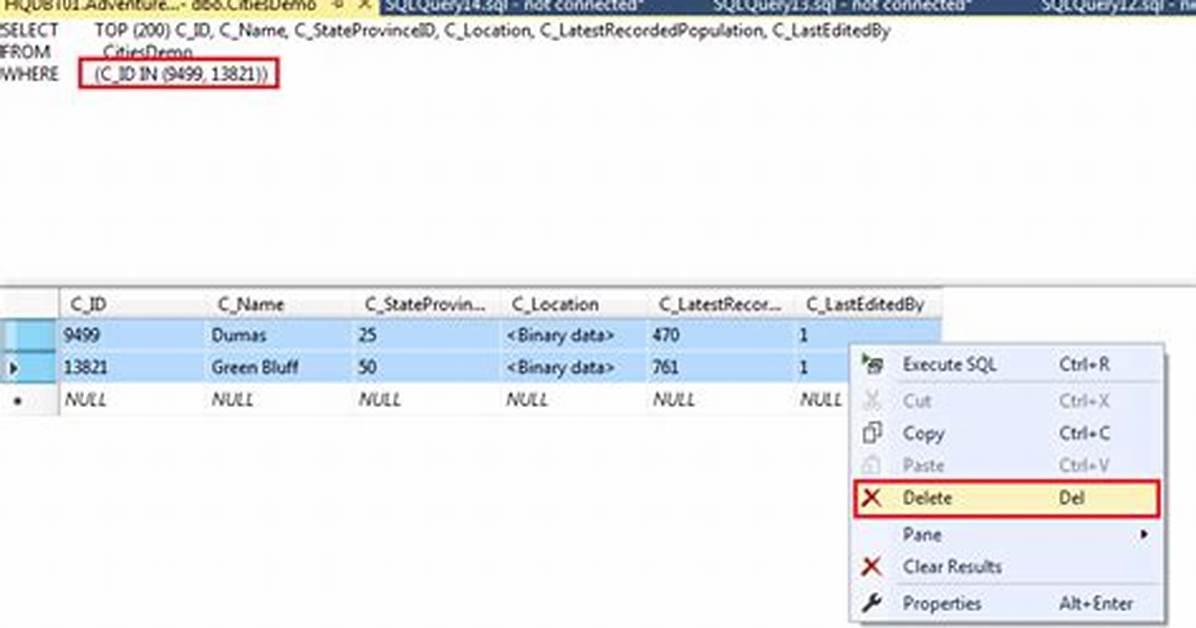1196x628 pixels.
Task: Click the C_LatestRecor... column header
Action: pyautogui.click(x=721, y=304)
